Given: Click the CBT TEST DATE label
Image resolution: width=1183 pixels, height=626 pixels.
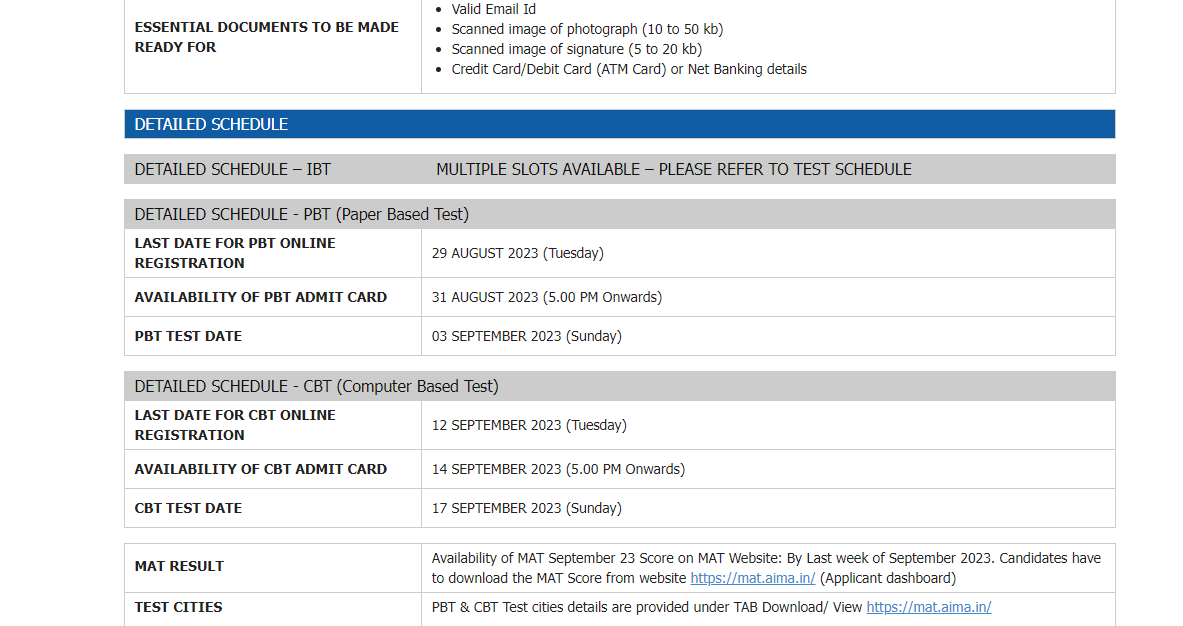Looking at the screenshot, I should click(x=188, y=508).
